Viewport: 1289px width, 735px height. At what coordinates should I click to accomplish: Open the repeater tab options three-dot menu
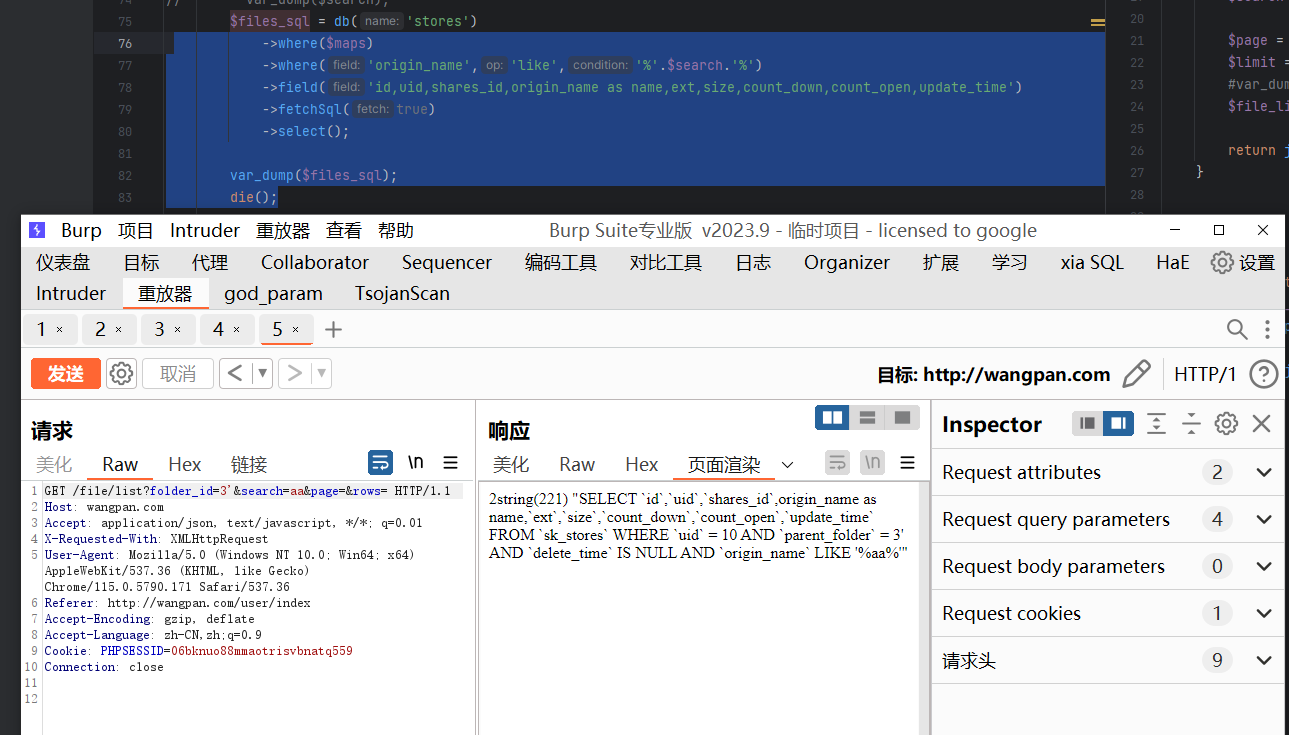pyautogui.click(x=1267, y=329)
